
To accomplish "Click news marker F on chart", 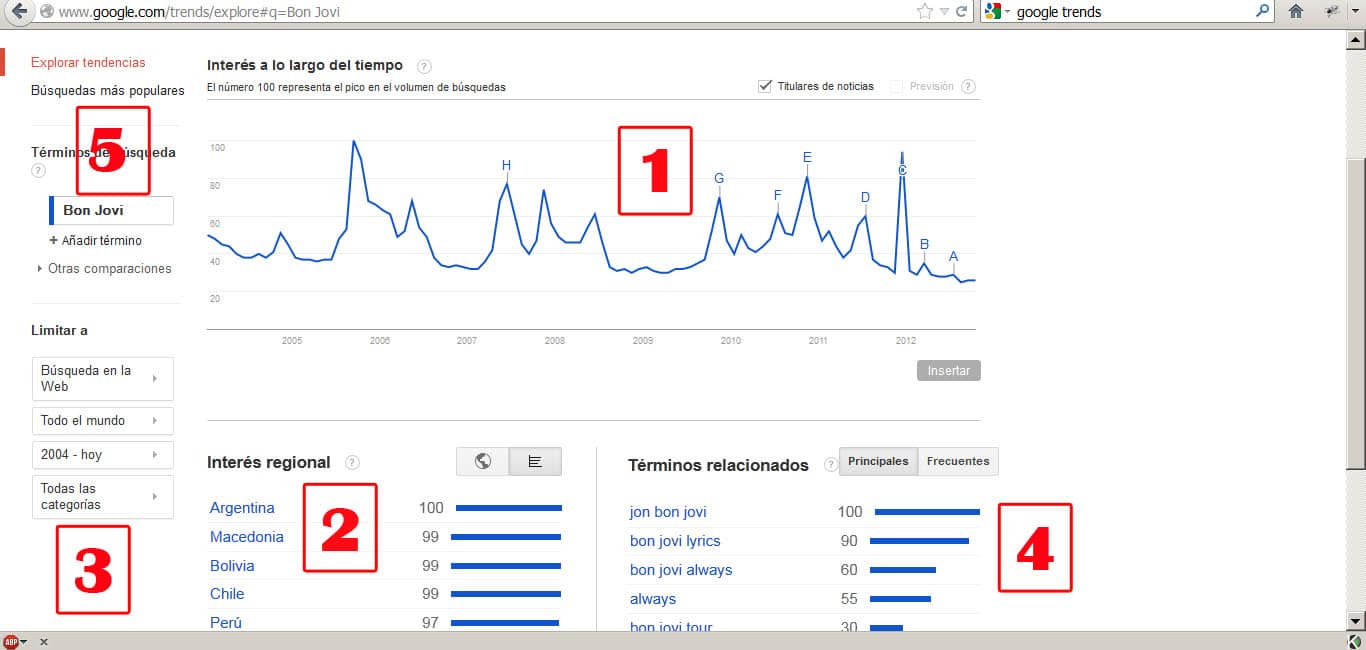I will (x=778, y=195).
